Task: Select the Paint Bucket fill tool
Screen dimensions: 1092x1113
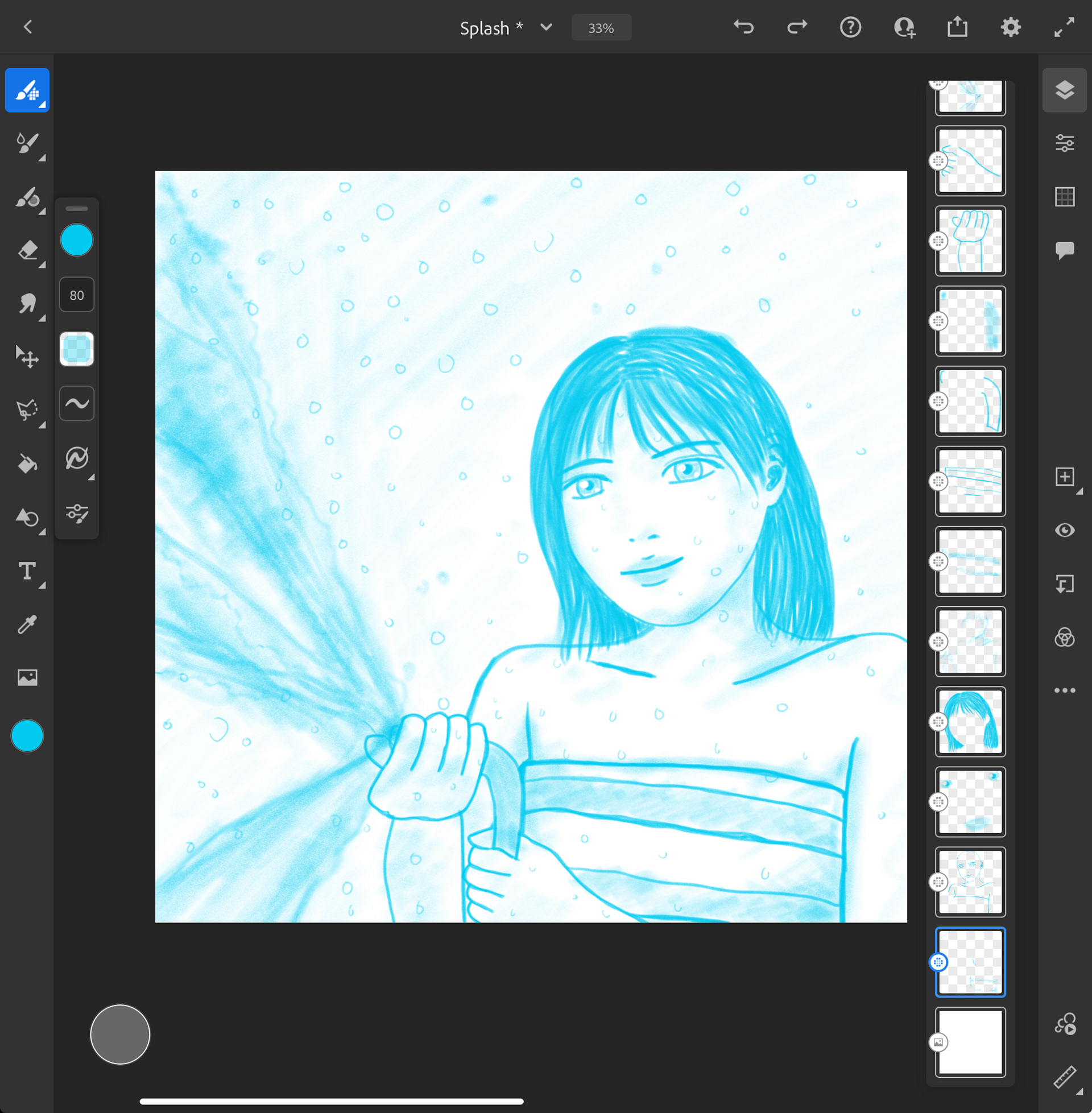Action: pyautogui.click(x=27, y=464)
